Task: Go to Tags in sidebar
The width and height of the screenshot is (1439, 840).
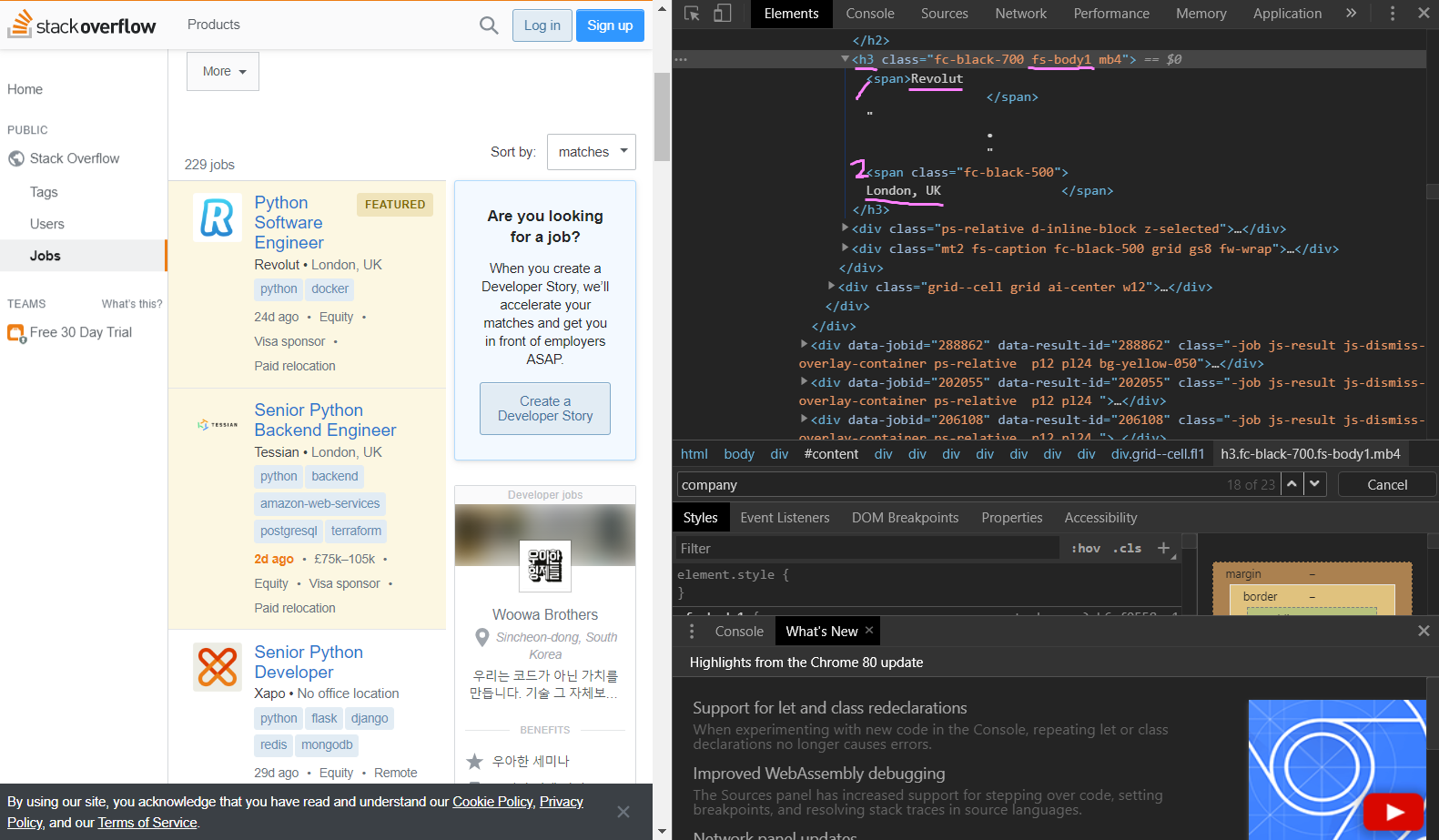Action: click(x=44, y=192)
